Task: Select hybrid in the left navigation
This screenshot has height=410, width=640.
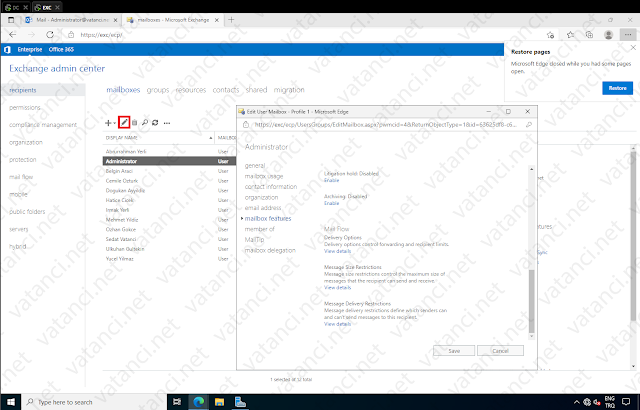Action: click(18, 246)
